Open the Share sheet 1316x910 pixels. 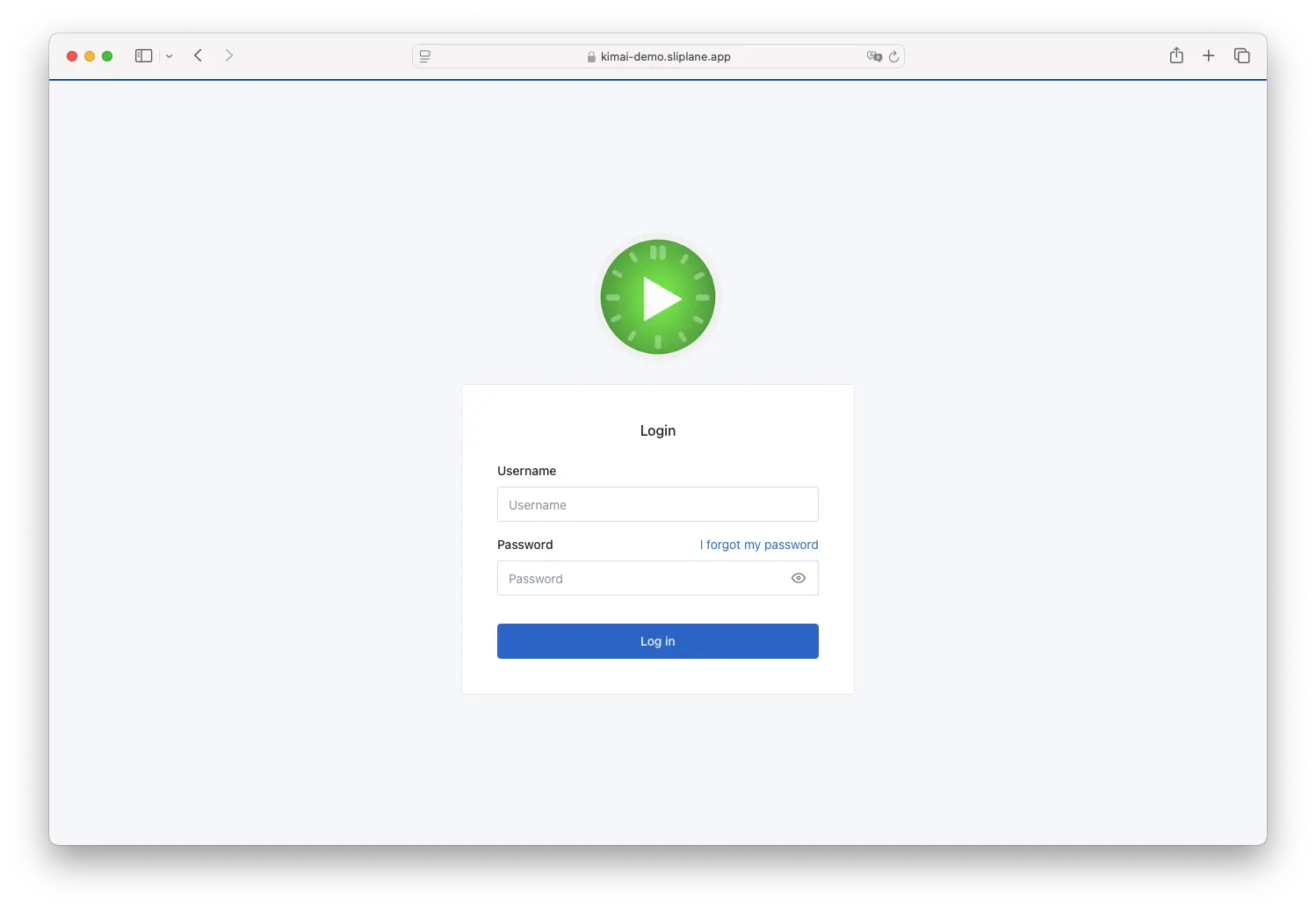[1176, 55]
